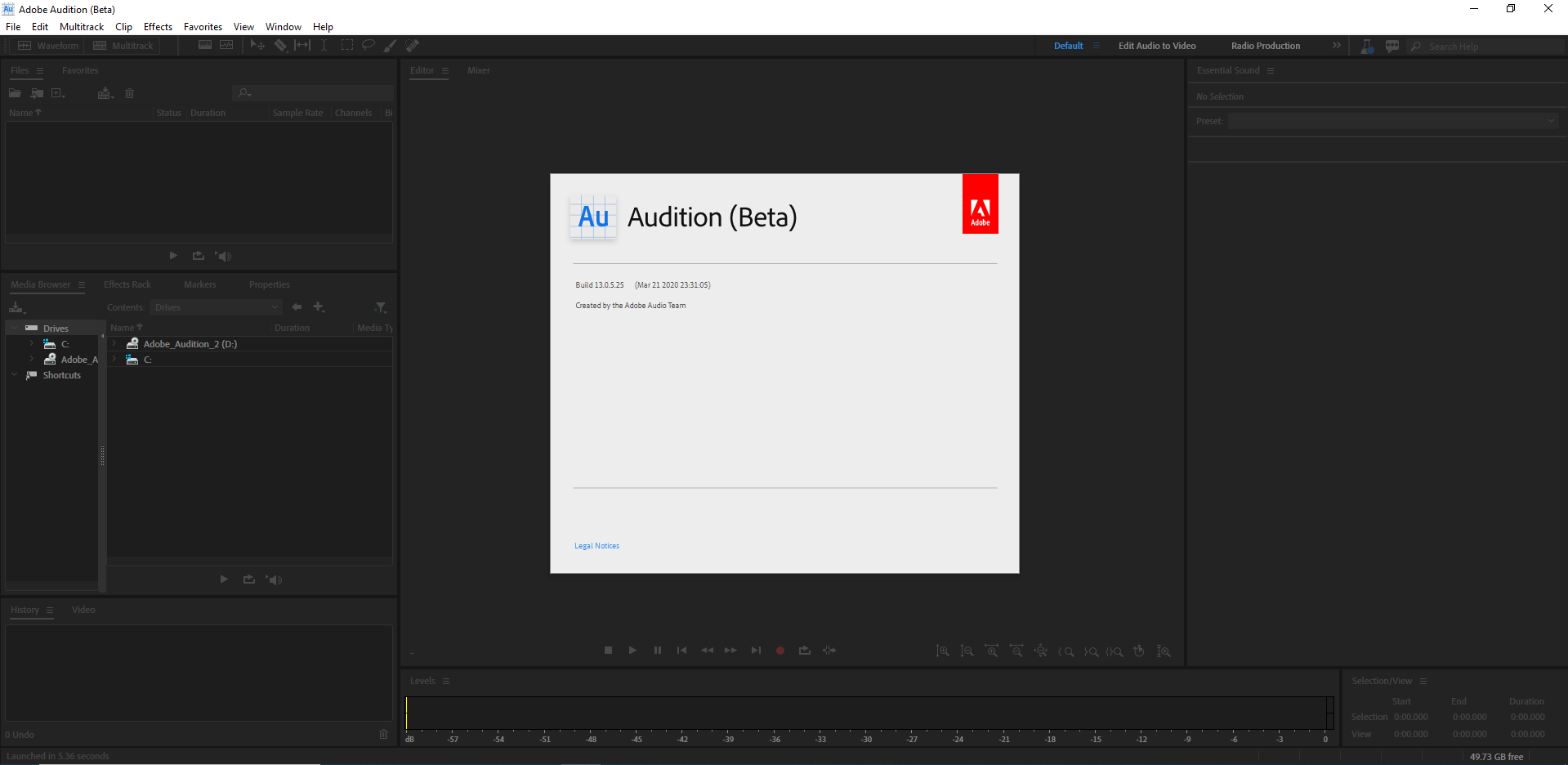Click Insert into Multitrack icon in Files panel
Image resolution: width=1568 pixels, height=765 pixels.
click(x=105, y=93)
